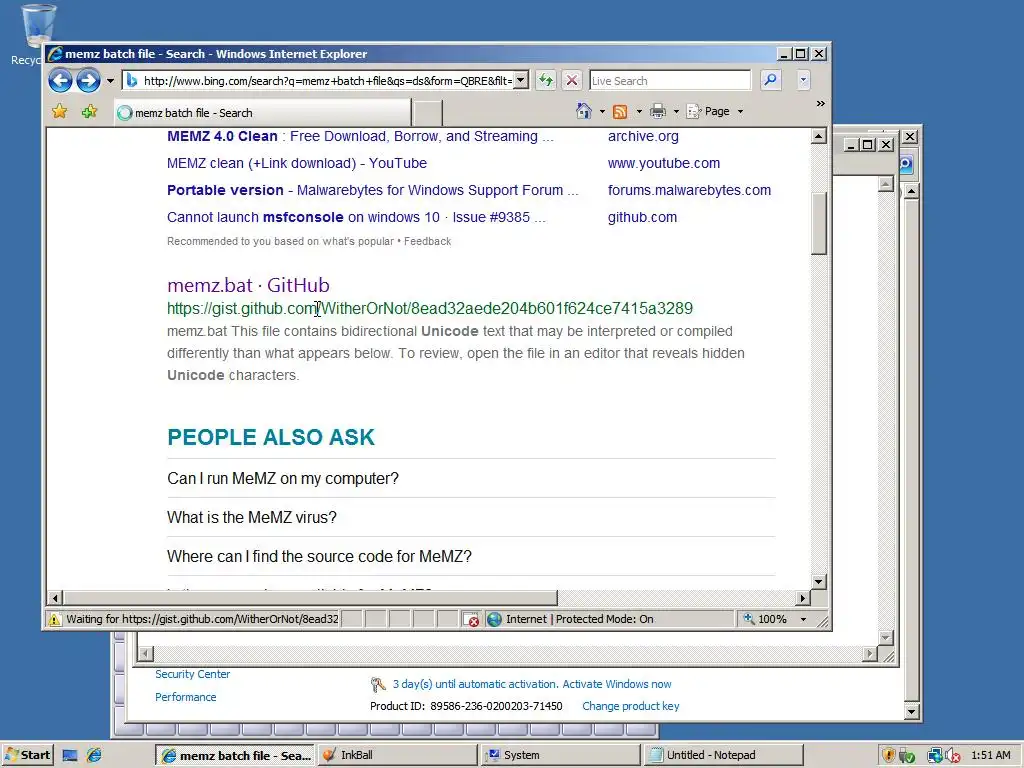Image resolution: width=1024 pixels, height=768 pixels.
Task: Open 'MEMZ clean (+Link download) - YouTube' link
Action: tap(296, 163)
